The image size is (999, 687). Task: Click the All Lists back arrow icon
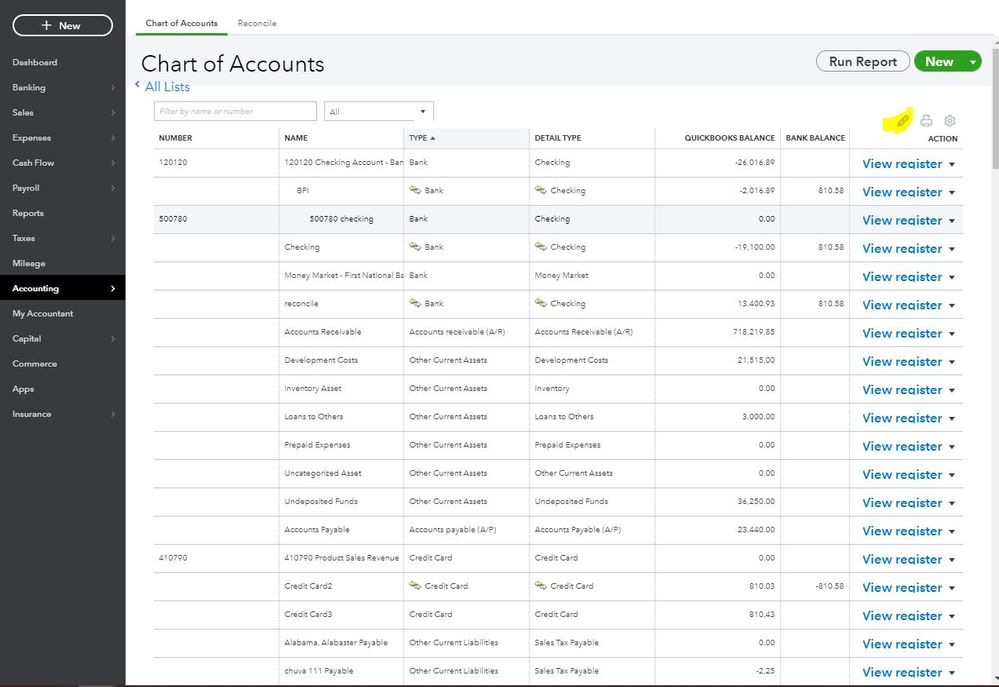pyautogui.click(x=137, y=85)
